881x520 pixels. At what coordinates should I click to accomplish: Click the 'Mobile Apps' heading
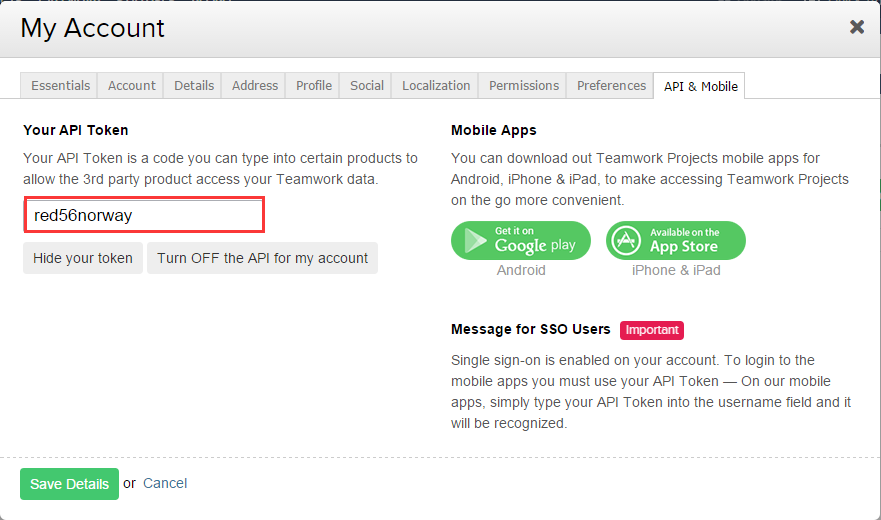(x=493, y=130)
